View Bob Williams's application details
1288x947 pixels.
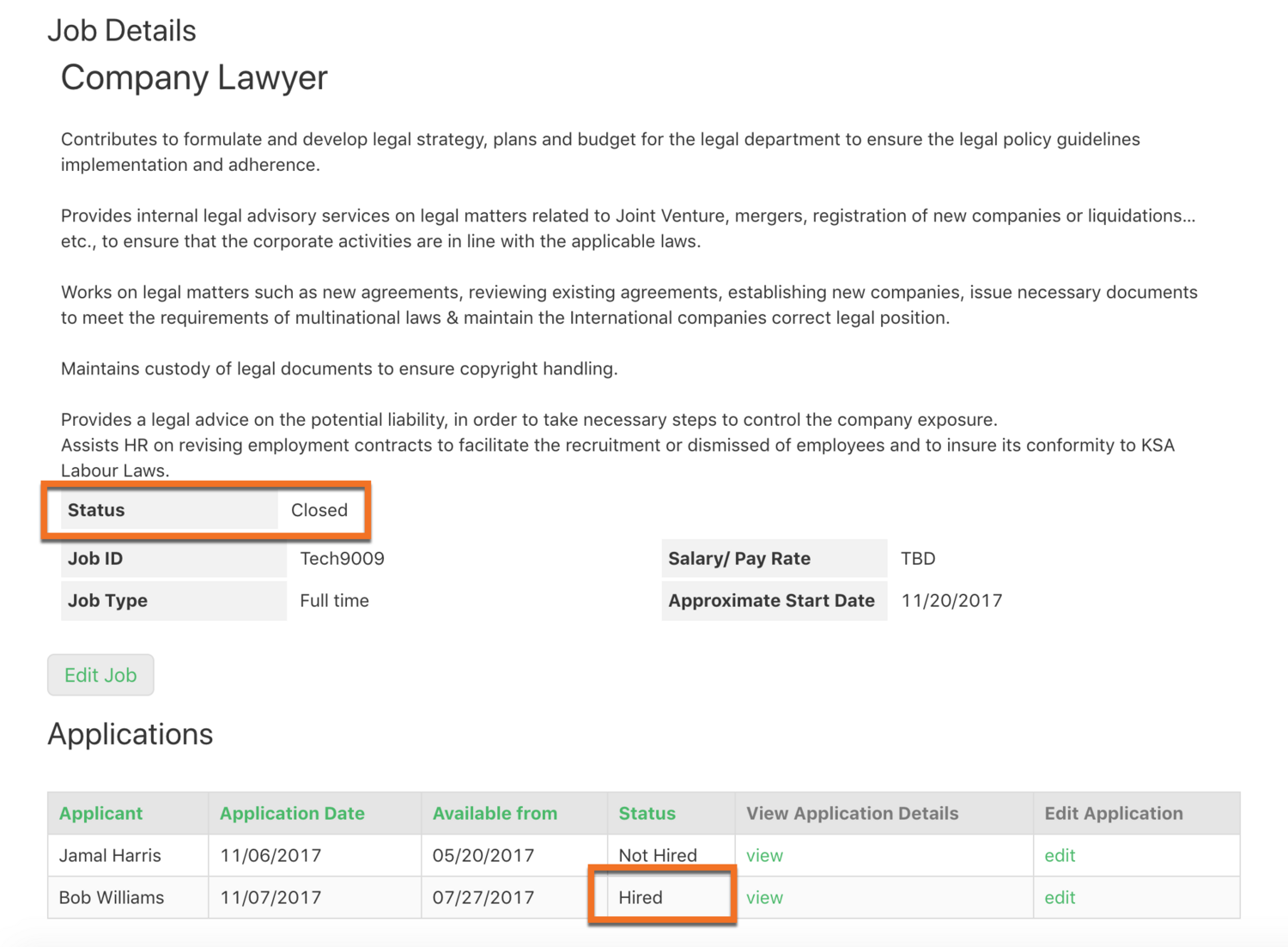click(x=764, y=897)
